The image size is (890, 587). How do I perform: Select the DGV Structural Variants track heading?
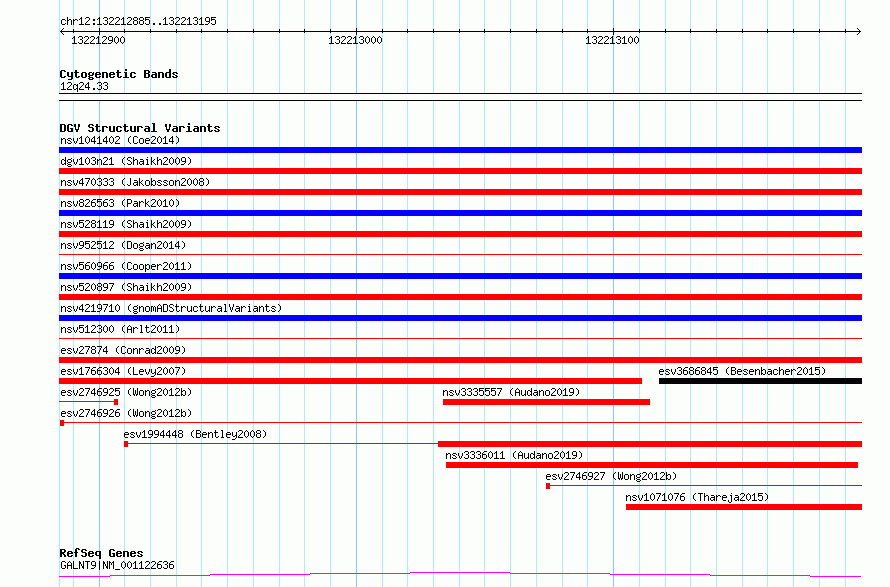140,128
